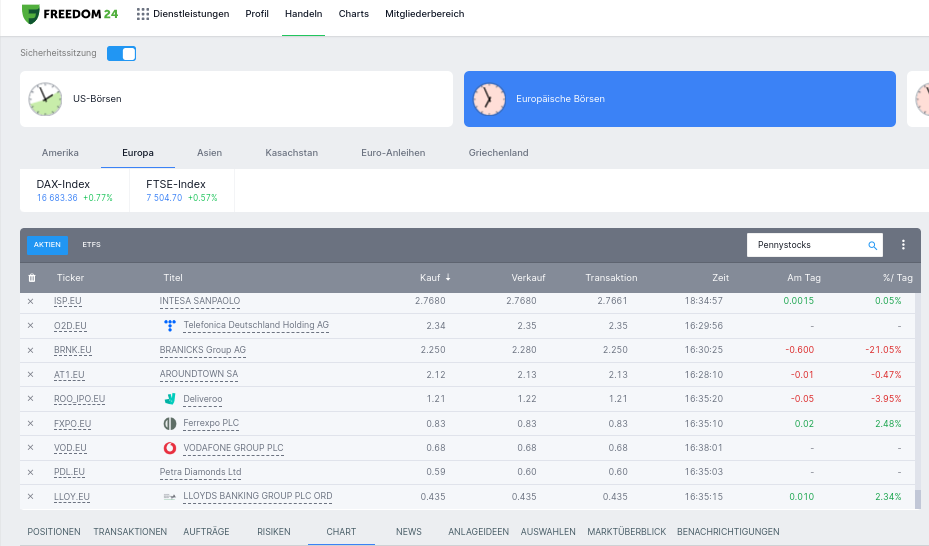Toggle the Sicherheitssitzung switch
Screen dimensions: 929x546
(121, 53)
